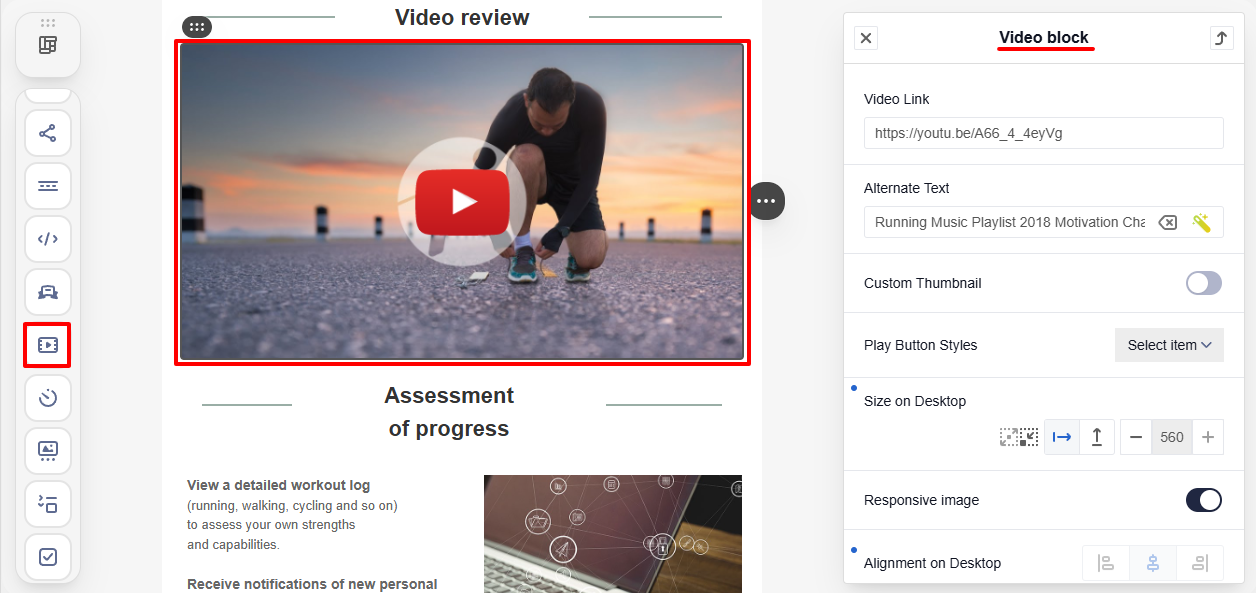Open the Play Button Styles dropdown
Image resolution: width=1256 pixels, height=593 pixels.
click(1169, 345)
